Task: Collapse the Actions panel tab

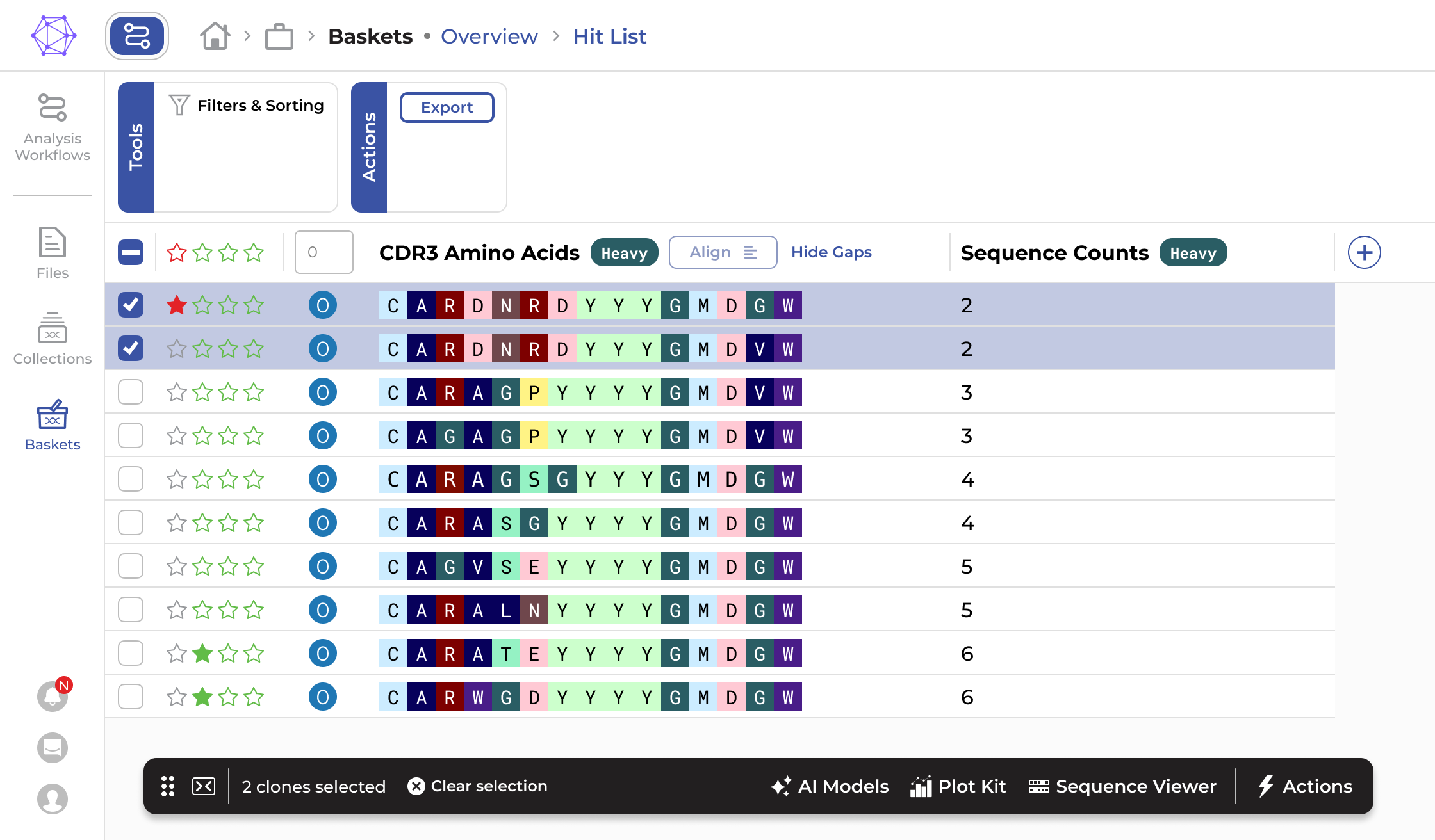Action: pos(369,147)
